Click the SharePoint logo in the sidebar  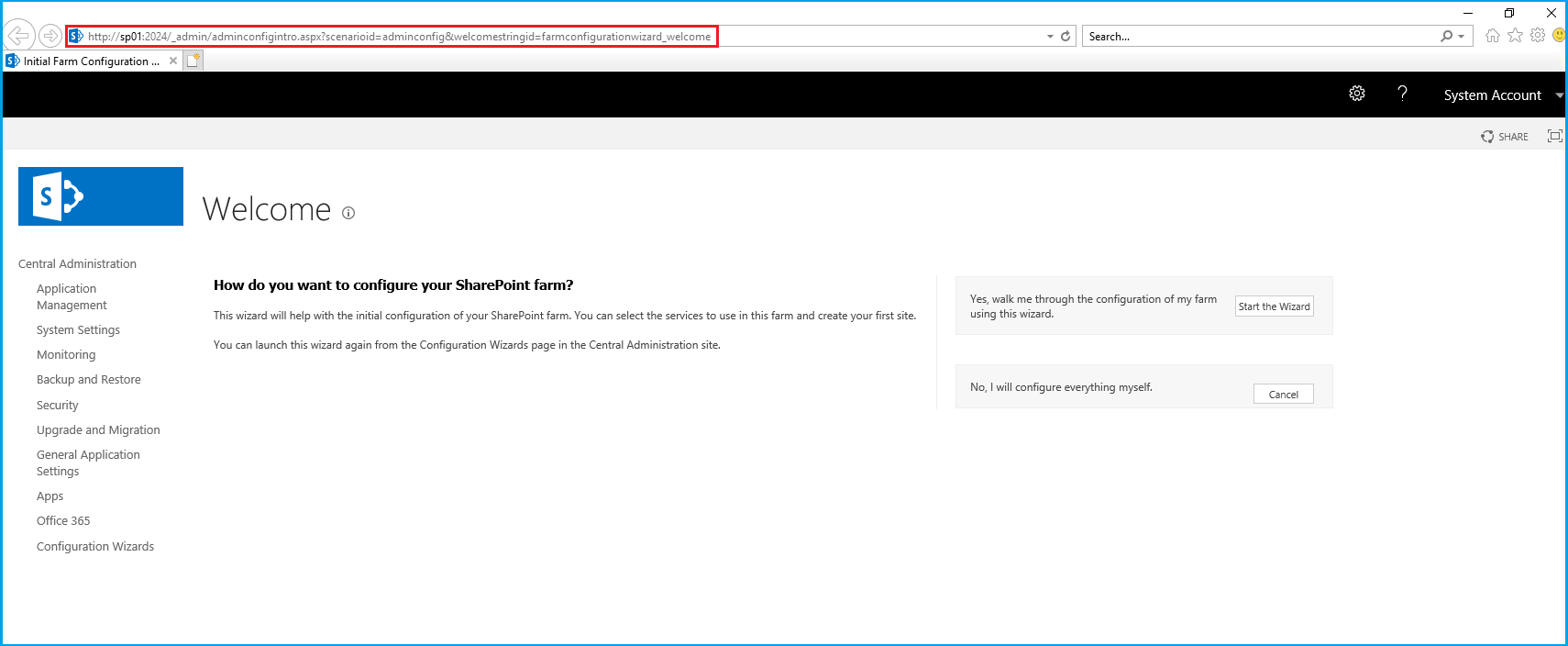[x=100, y=196]
